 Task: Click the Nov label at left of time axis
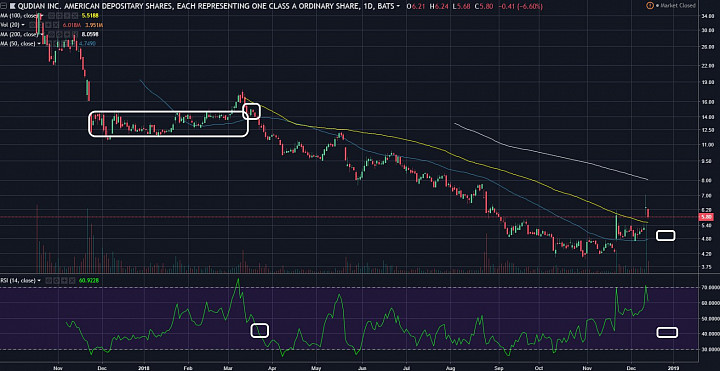[57, 368]
